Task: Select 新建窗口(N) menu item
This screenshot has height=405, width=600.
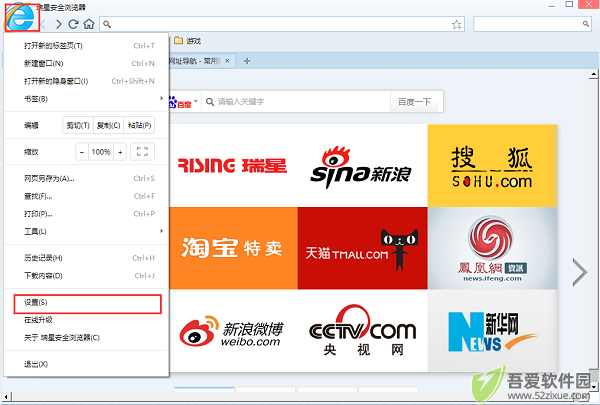Action: click(x=86, y=63)
